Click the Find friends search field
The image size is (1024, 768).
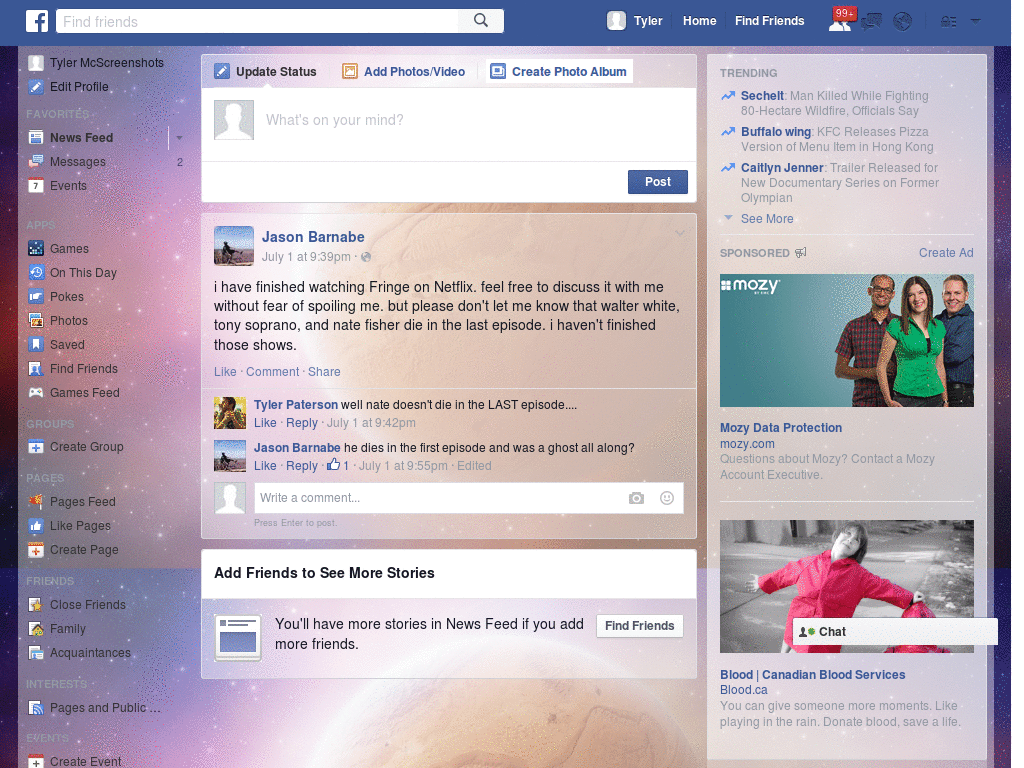click(x=257, y=22)
